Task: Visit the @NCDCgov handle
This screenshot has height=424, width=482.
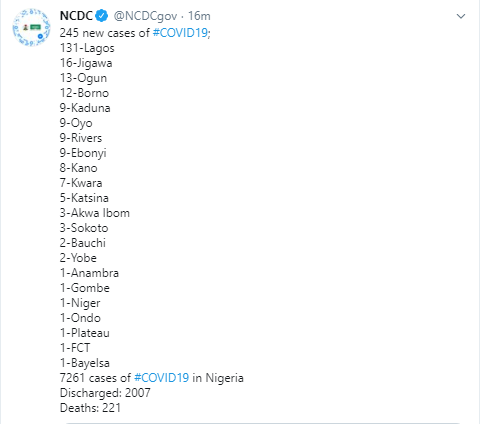Action: [x=145, y=16]
